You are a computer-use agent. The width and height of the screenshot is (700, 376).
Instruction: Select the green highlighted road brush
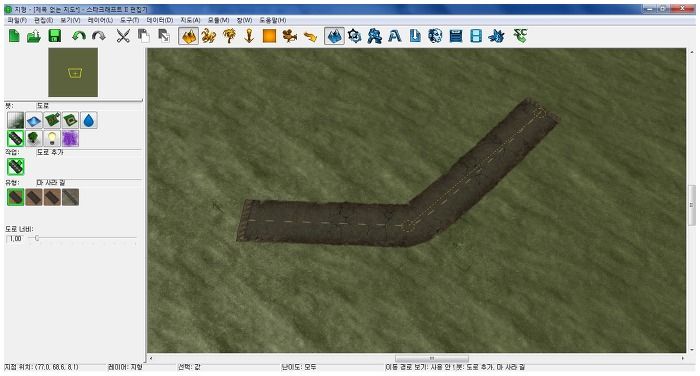click(16, 138)
